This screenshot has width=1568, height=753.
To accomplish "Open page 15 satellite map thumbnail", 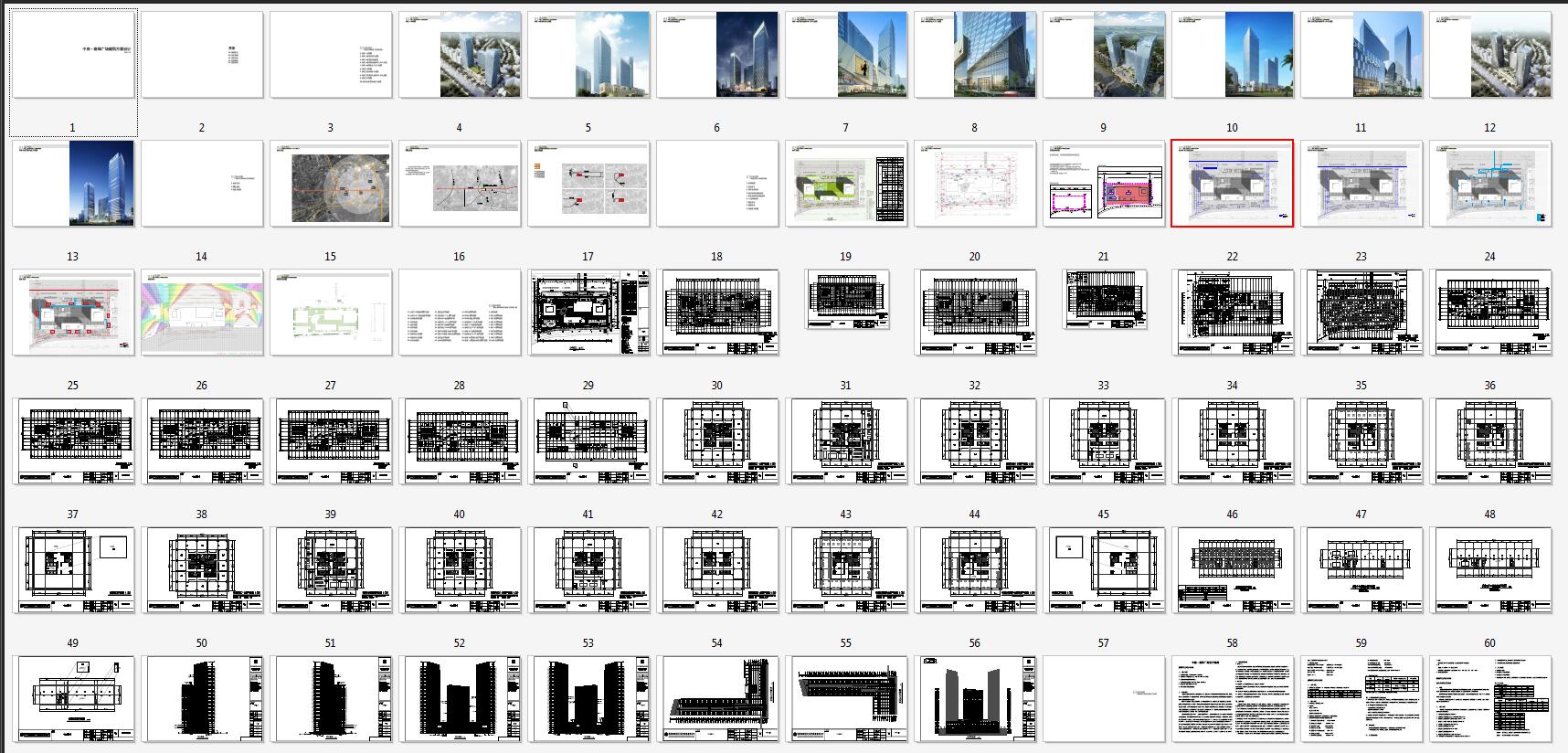I will tap(331, 184).
